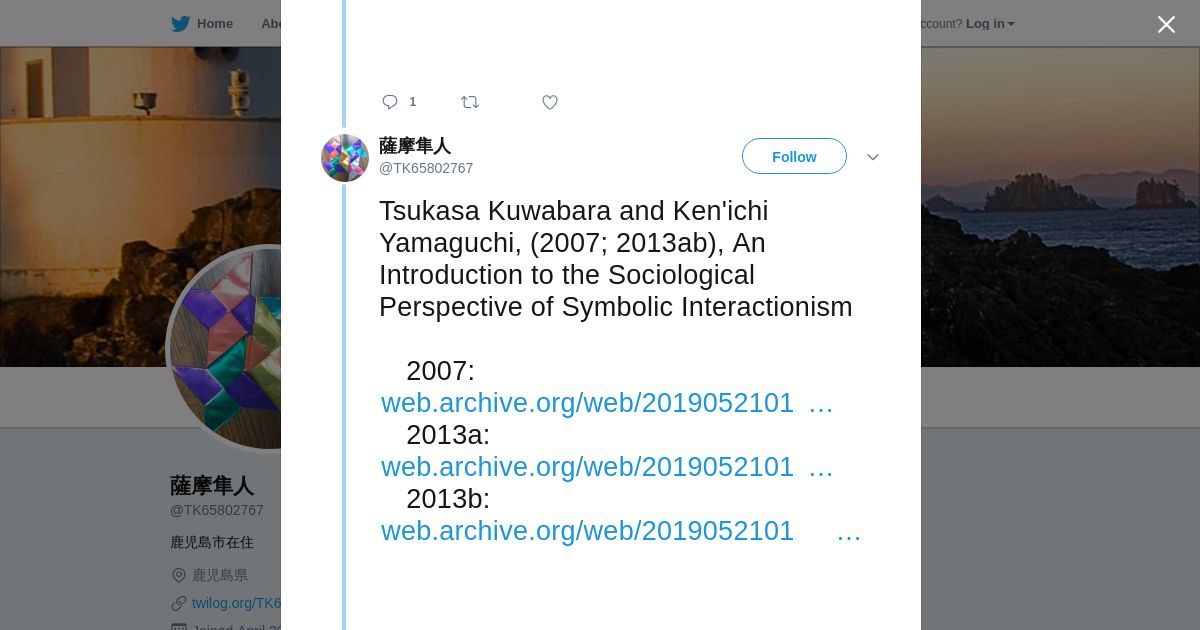Go to Home in top navigation
Image resolution: width=1200 pixels, height=630 pixels.
pos(214,24)
